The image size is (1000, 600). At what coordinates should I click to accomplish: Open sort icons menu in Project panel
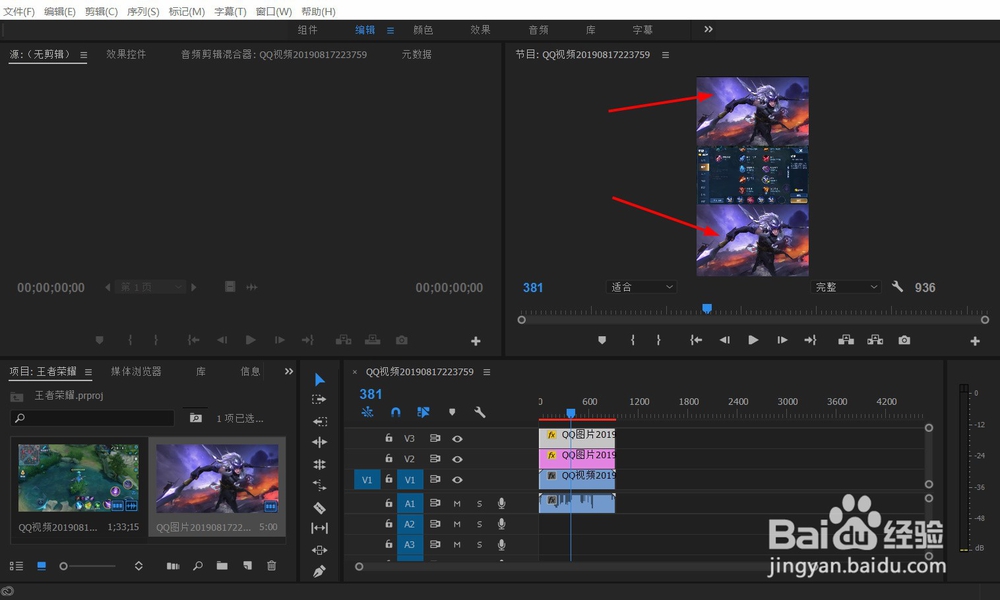pyautogui.click(x=138, y=566)
